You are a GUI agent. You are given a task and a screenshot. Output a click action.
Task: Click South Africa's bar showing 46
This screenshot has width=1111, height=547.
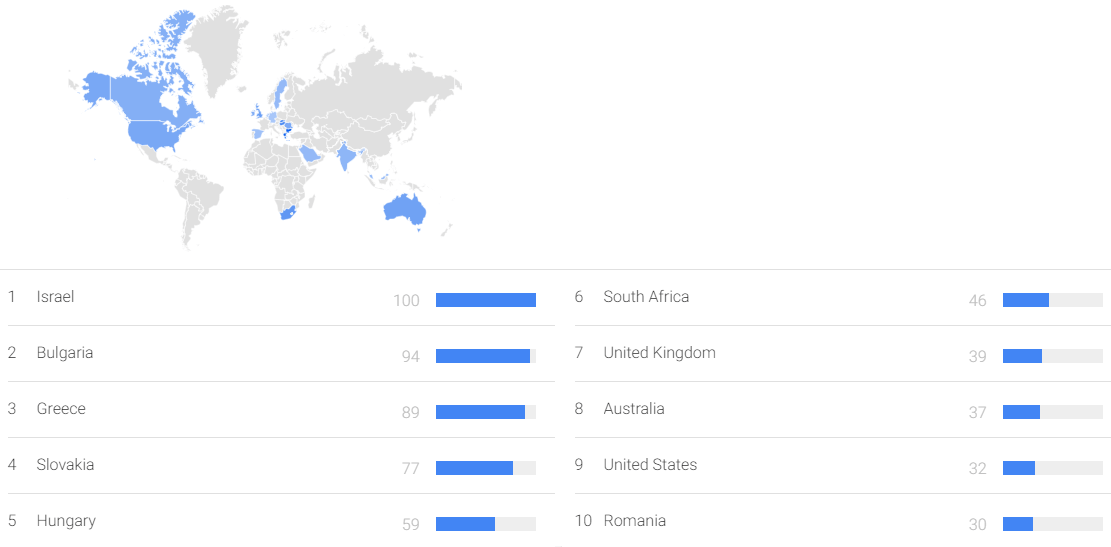tap(1026, 300)
